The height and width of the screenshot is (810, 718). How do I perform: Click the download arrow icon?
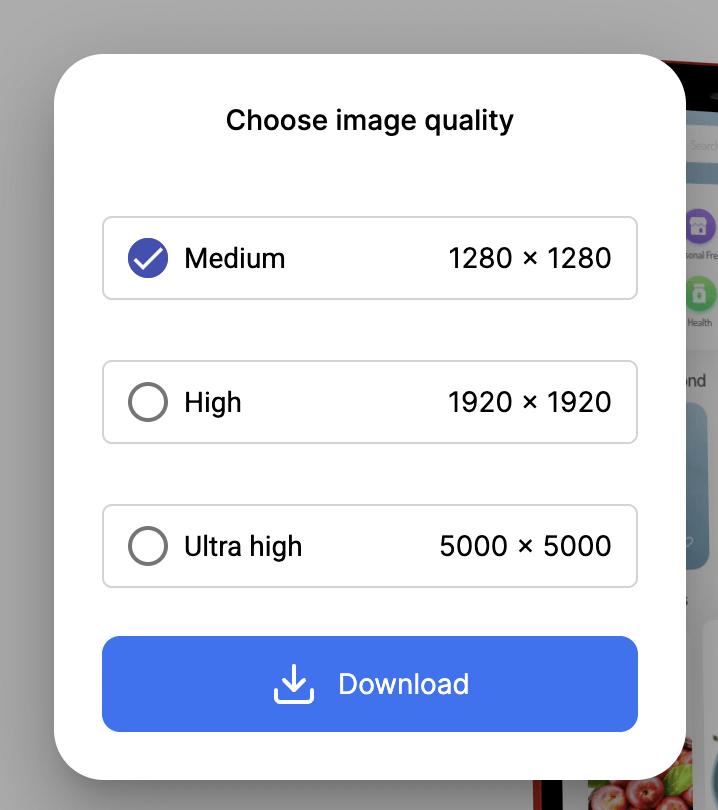294,684
